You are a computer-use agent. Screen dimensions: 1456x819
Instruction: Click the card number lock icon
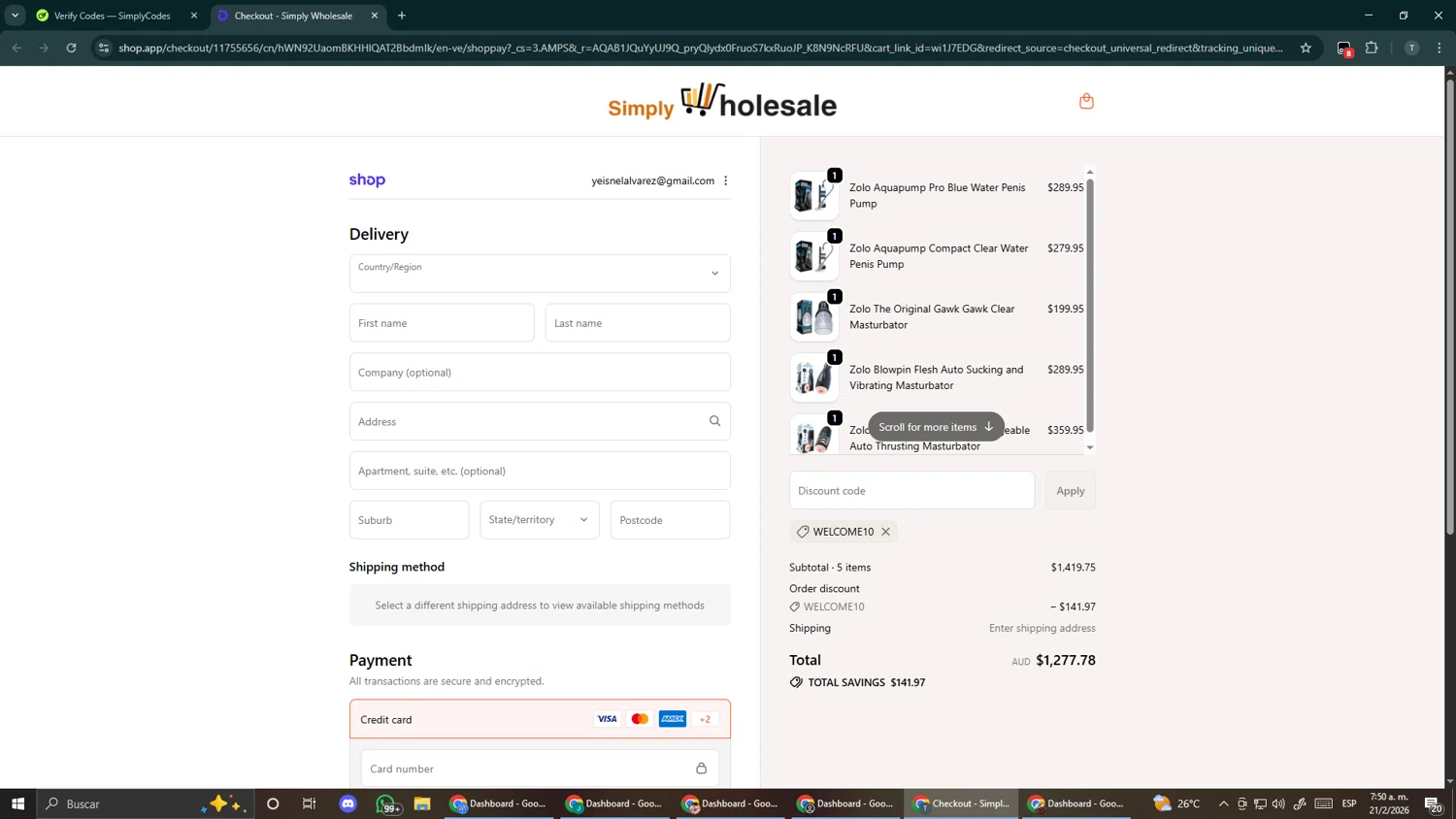(x=701, y=769)
